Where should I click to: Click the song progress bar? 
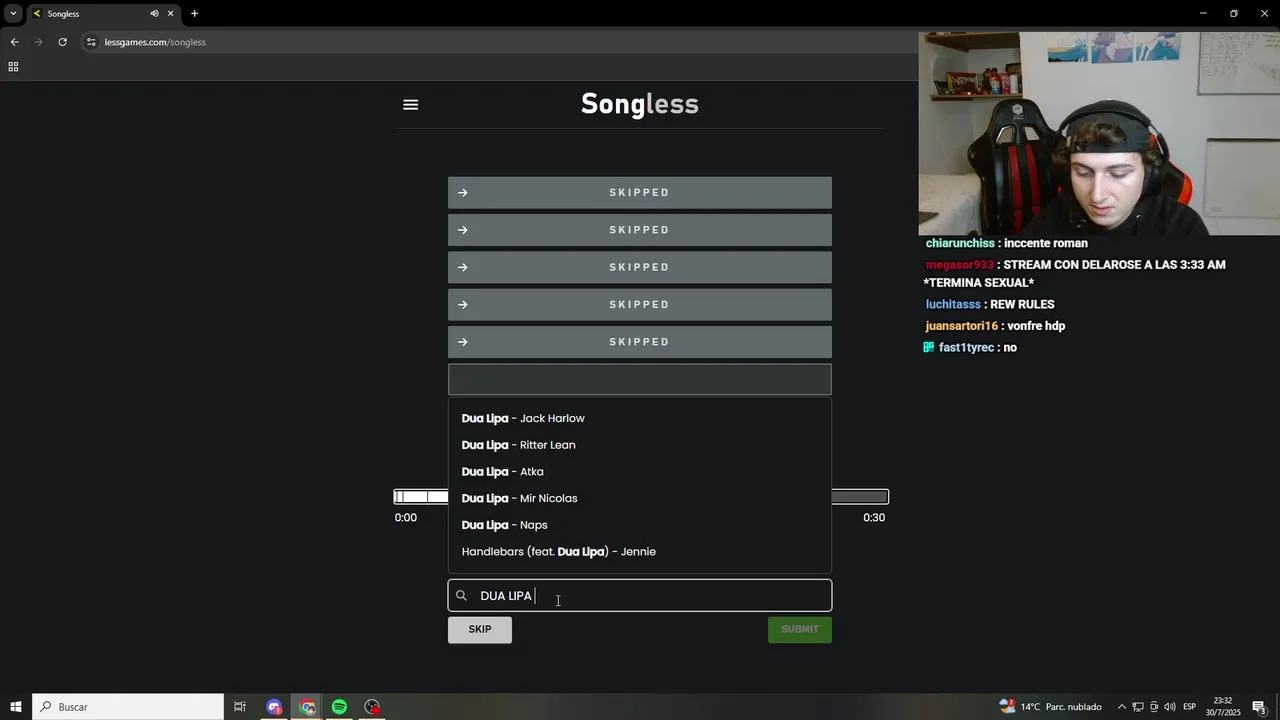click(641, 497)
